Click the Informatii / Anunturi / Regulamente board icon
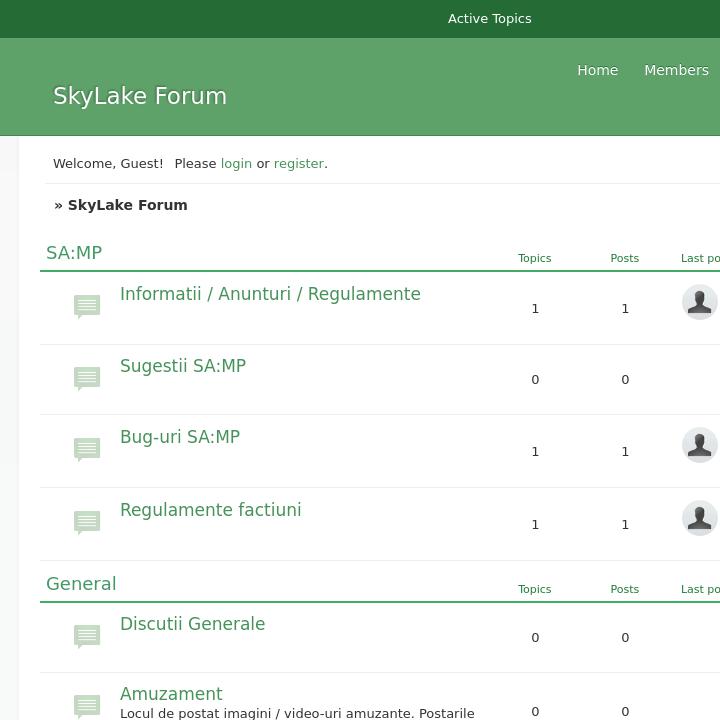 [87, 306]
